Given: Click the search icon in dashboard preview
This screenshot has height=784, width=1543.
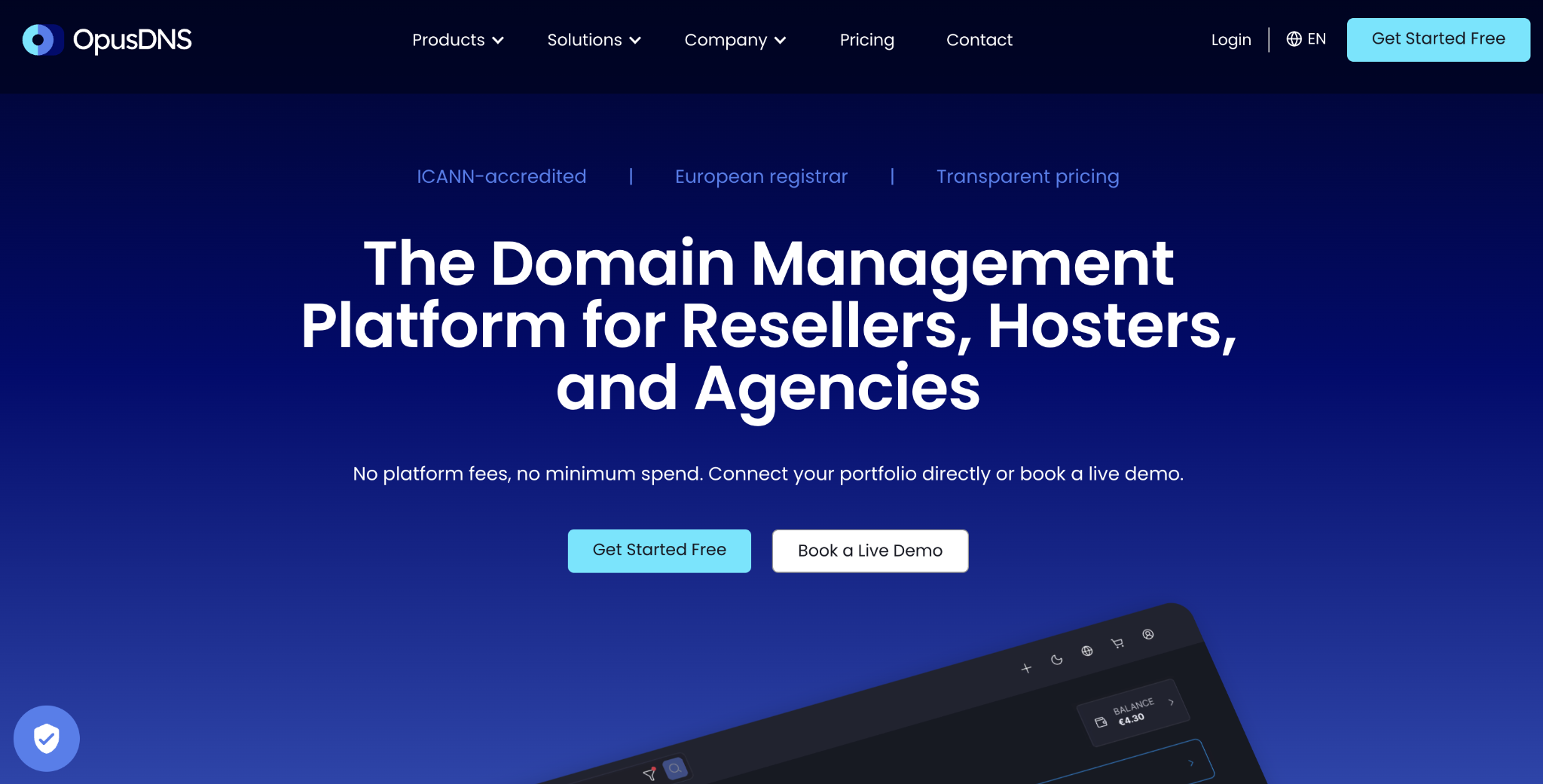Looking at the screenshot, I should (x=675, y=768).
